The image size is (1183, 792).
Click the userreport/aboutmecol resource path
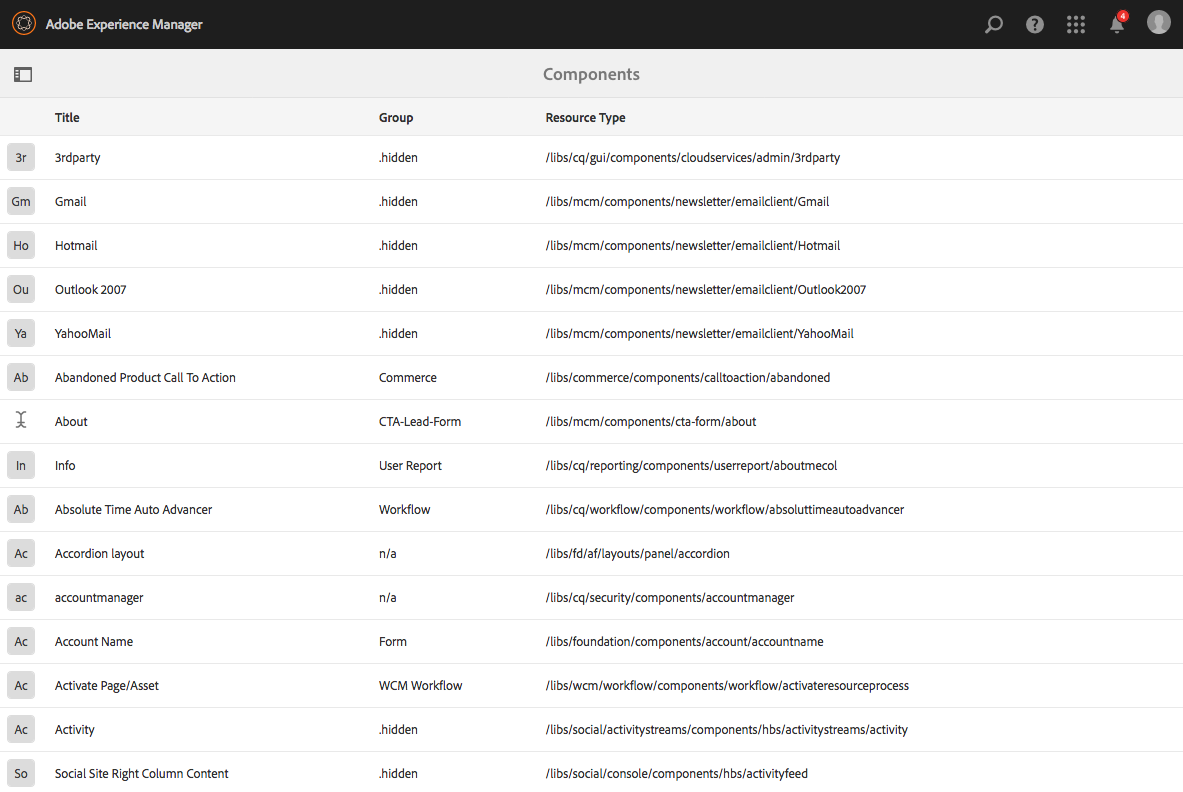click(691, 465)
